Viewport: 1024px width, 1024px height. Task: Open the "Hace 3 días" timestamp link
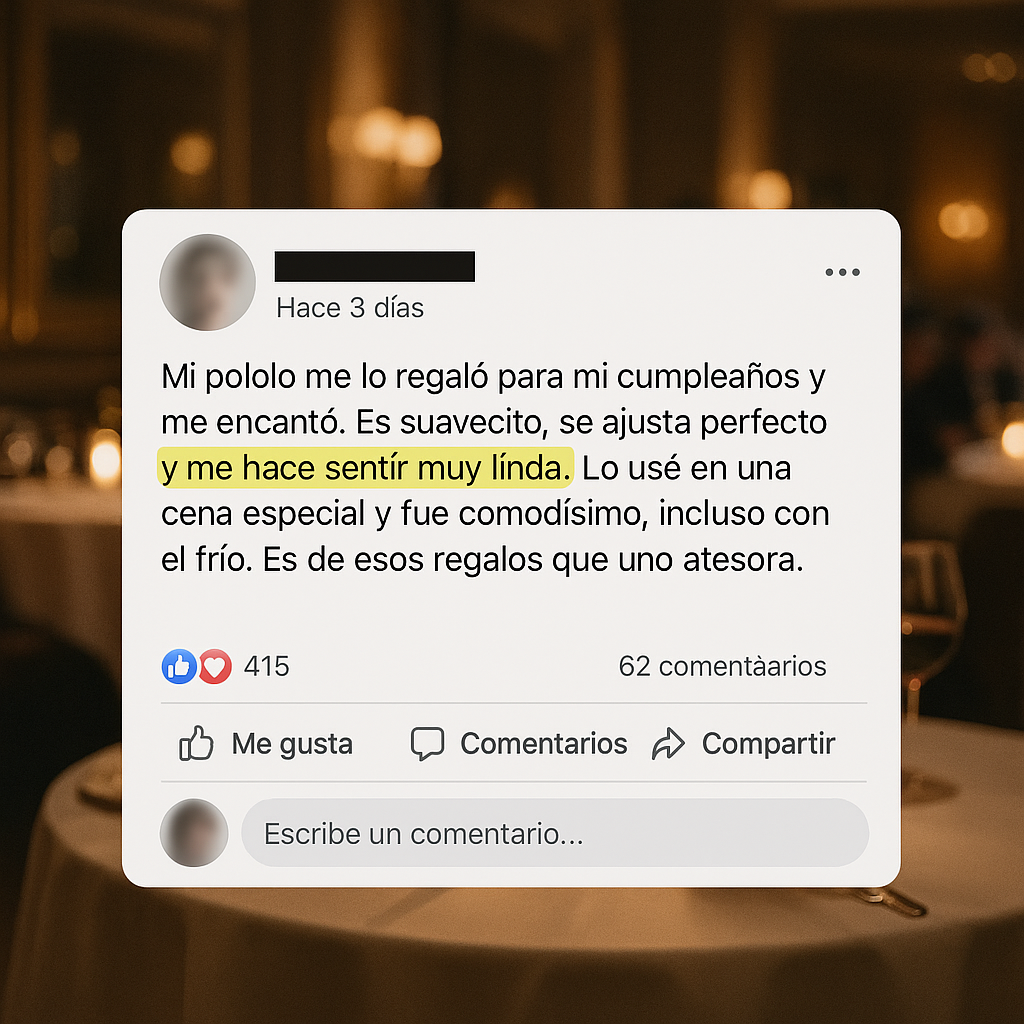point(350,308)
